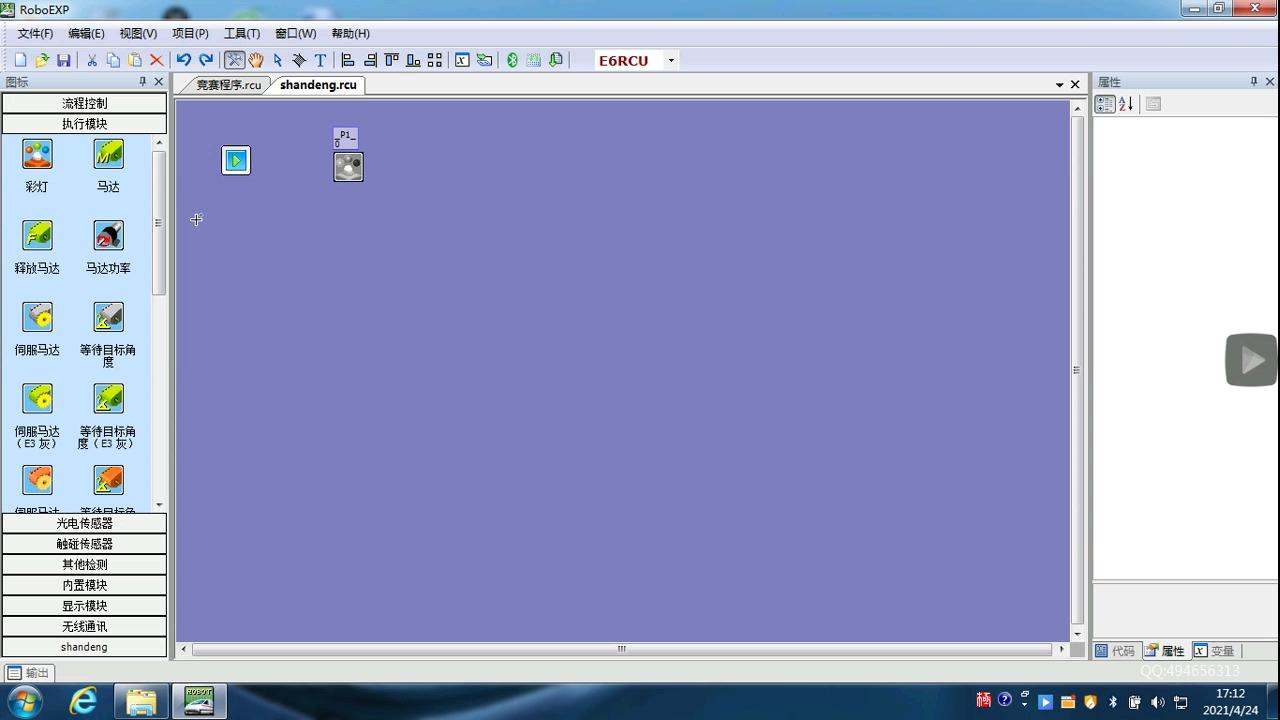Expand the 无线通讯 category

click(x=84, y=627)
